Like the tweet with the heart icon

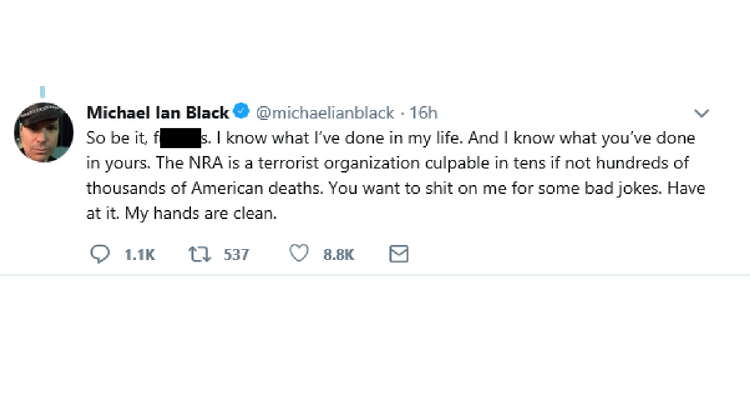[x=298, y=254]
